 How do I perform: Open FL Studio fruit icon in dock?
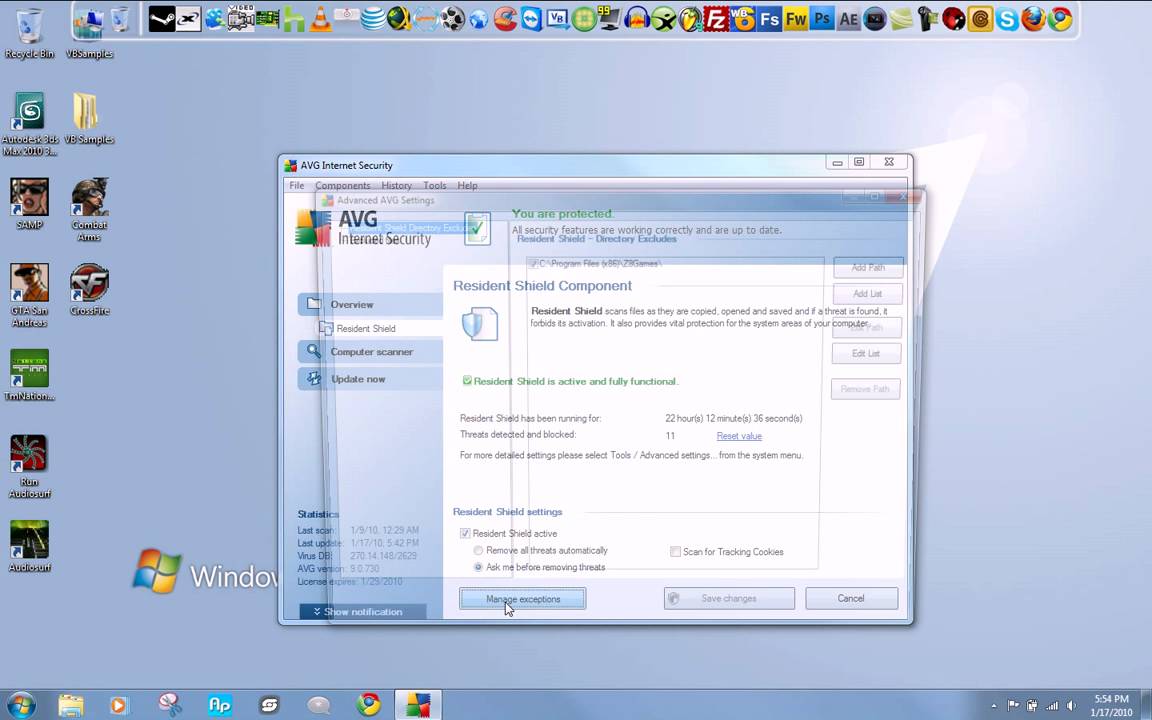coord(690,19)
